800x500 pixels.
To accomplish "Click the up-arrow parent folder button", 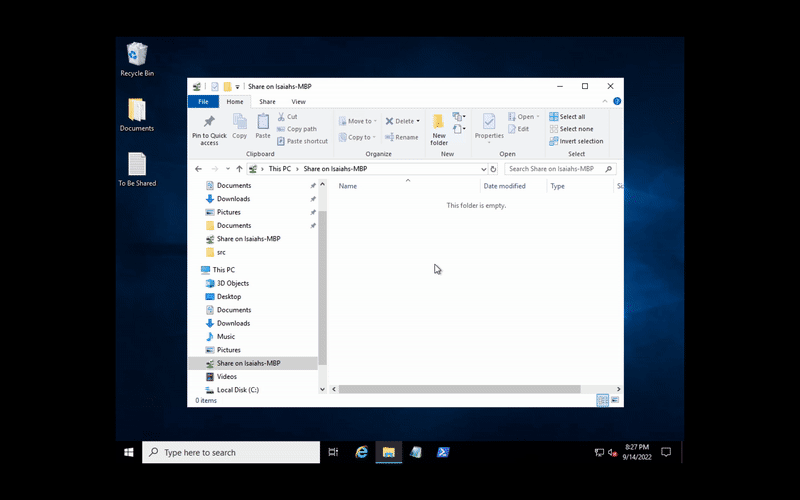I will (x=239, y=169).
